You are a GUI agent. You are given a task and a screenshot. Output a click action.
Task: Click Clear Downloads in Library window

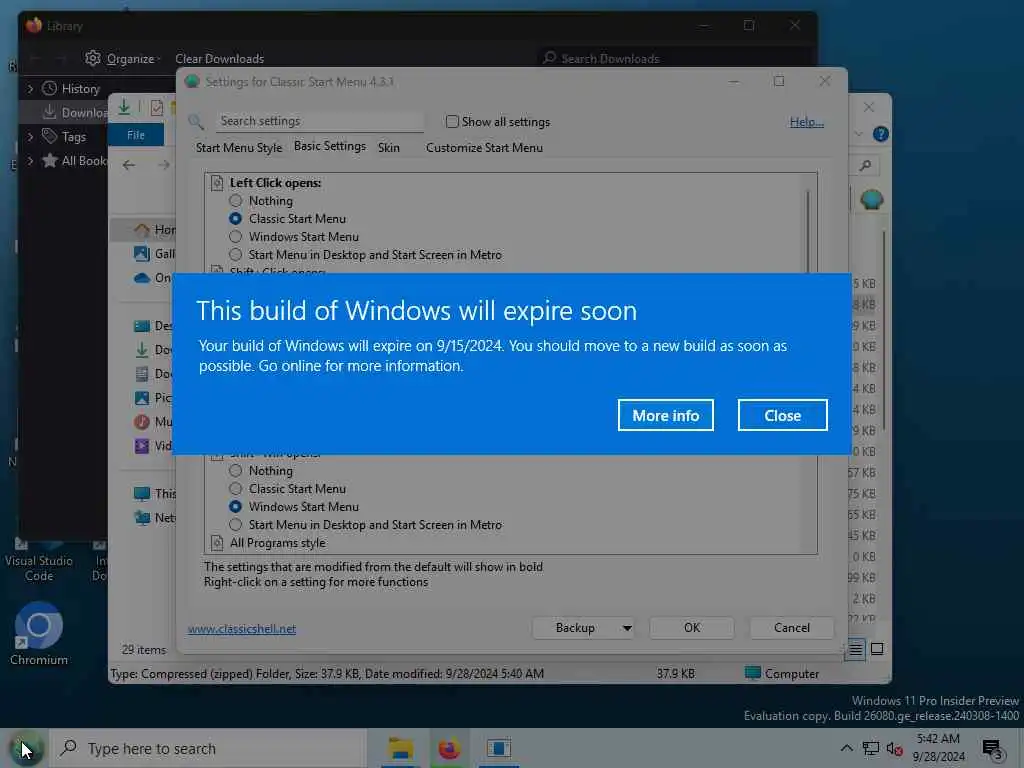pos(219,59)
